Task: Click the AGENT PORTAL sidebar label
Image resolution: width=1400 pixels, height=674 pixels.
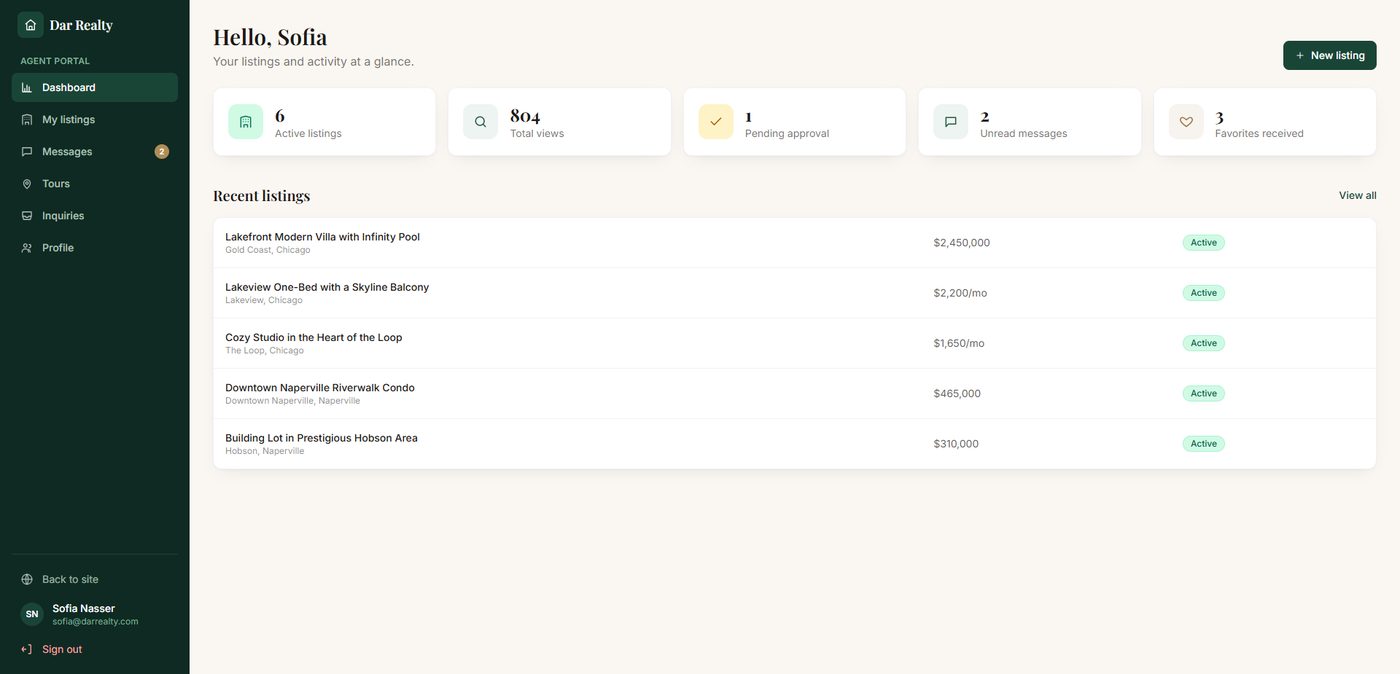Action: tap(55, 61)
